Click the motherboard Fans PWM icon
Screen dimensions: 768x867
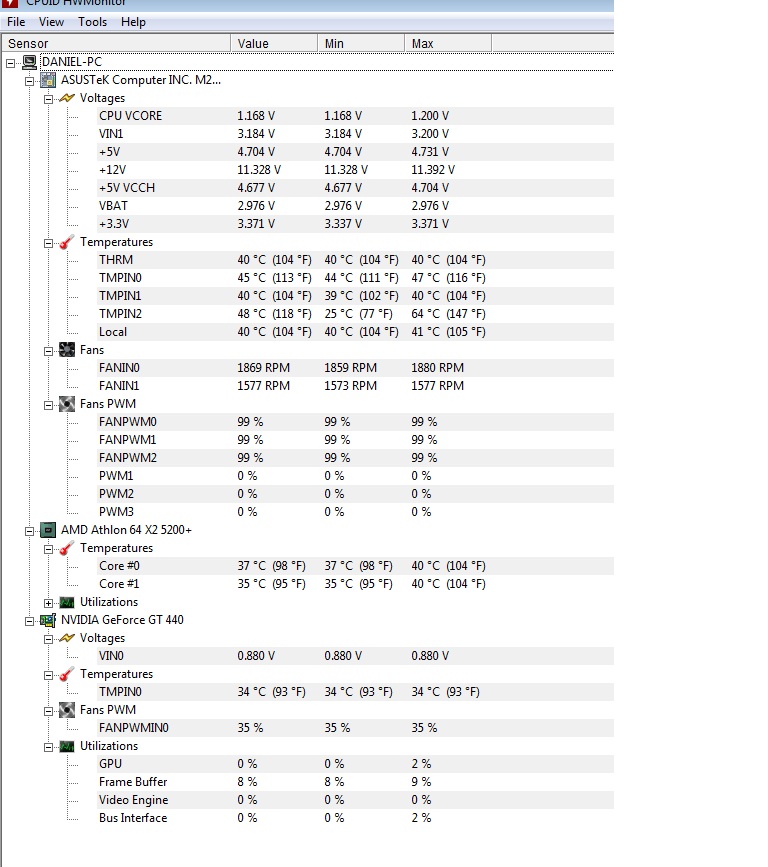[67, 404]
